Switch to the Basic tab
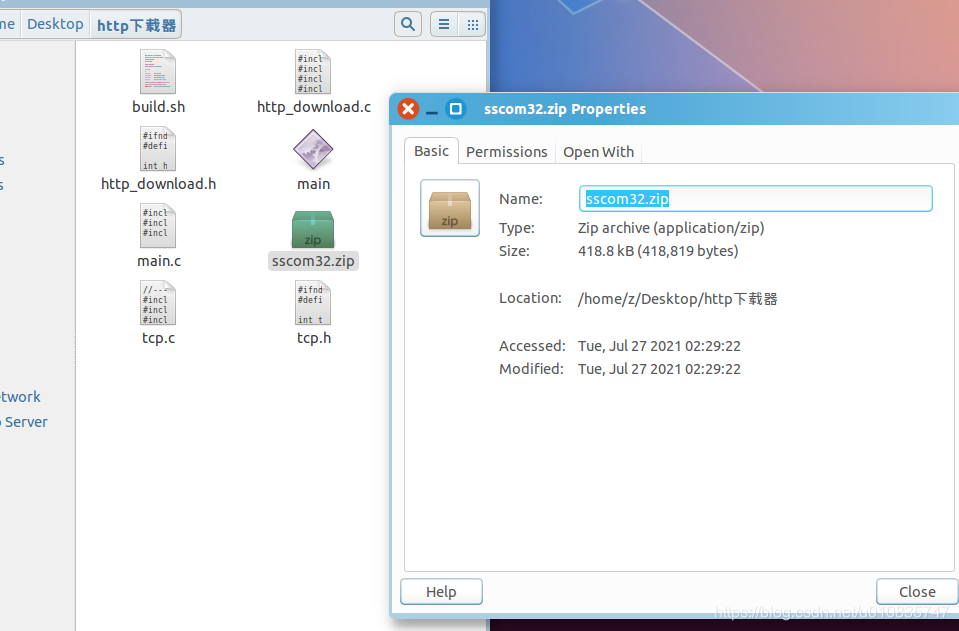 [431, 151]
